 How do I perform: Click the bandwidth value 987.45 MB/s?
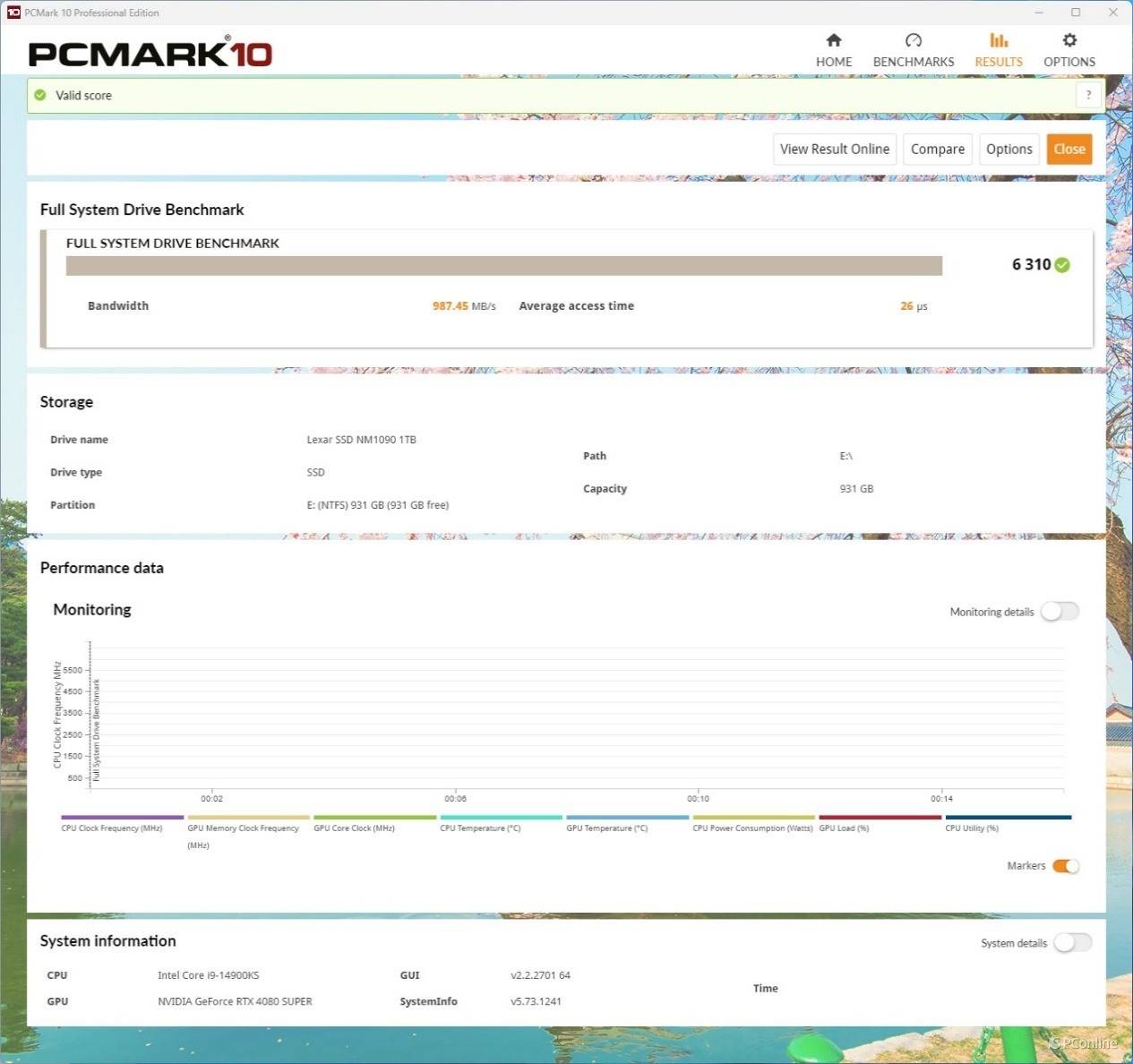pos(464,306)
